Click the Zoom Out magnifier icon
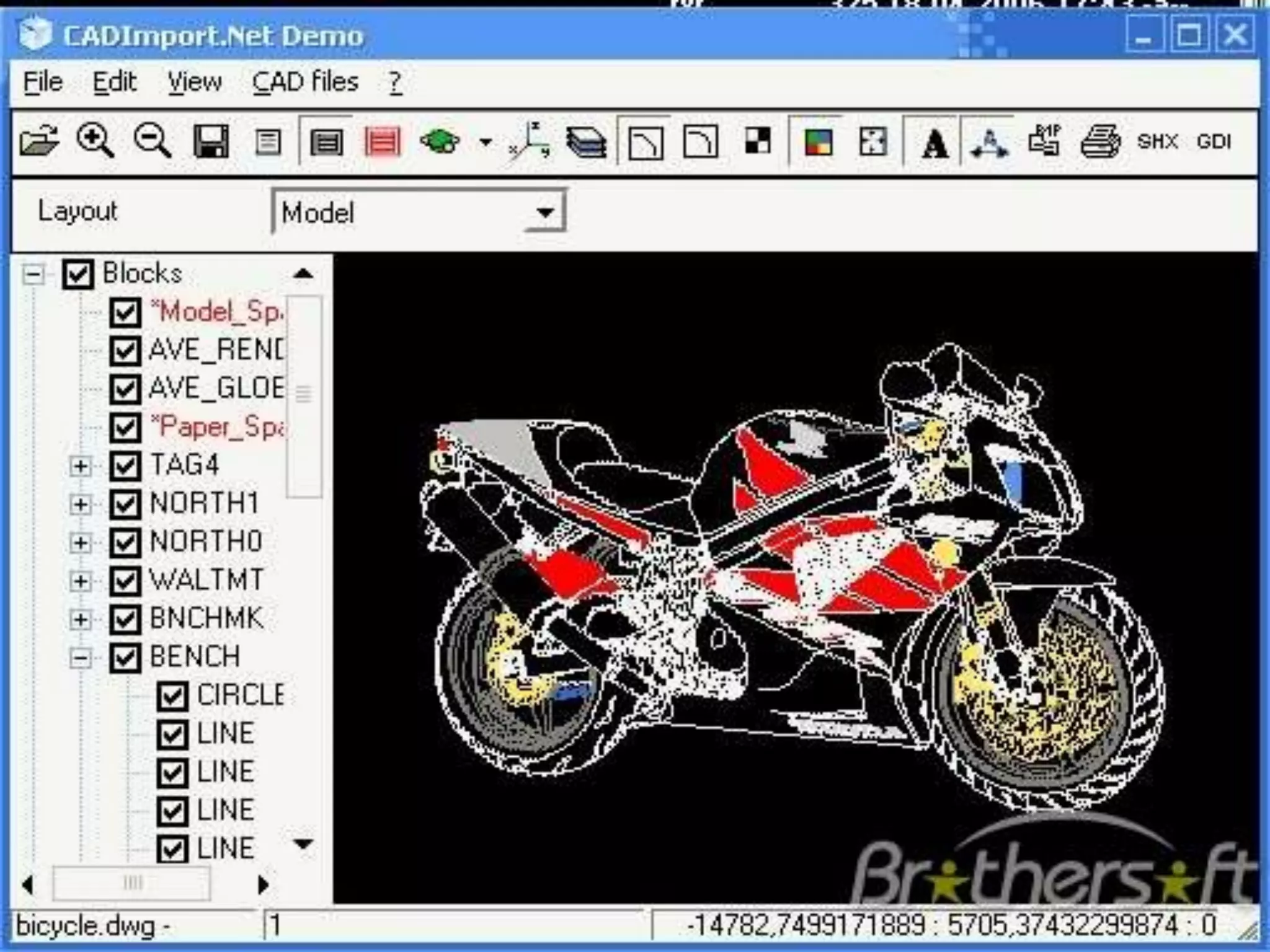Image resolution: width=1270 pixels, height=952 pixels. pyautogui.click(x=152, y=141)
